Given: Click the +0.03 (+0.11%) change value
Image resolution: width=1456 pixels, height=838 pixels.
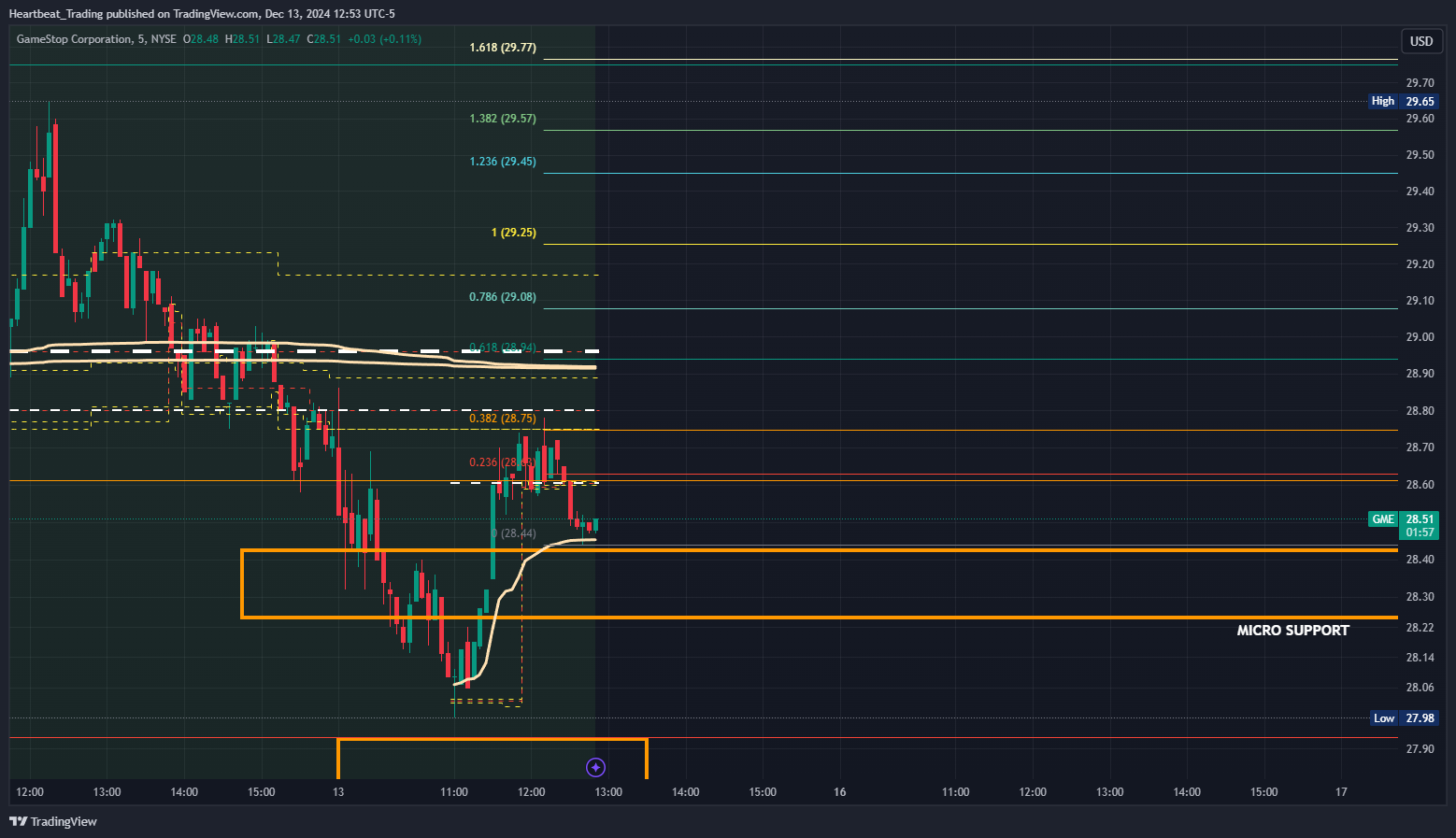Looking at the screenshot, I should pyautogui.click(x=384, y=39).
